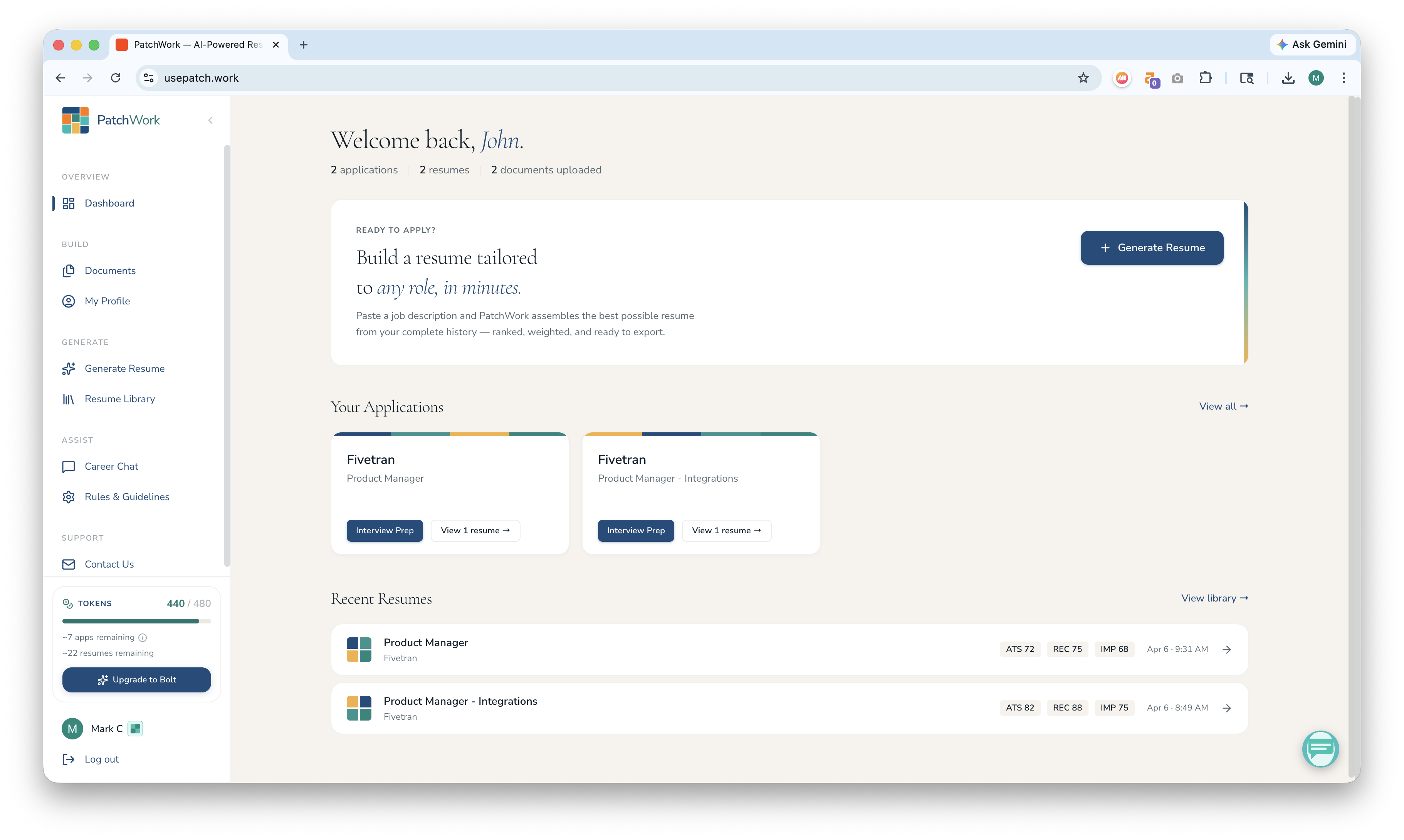Screen dimensions: 1404x840
Task: Open Resume Library via its books icon
Action: (x=69, y=399)
